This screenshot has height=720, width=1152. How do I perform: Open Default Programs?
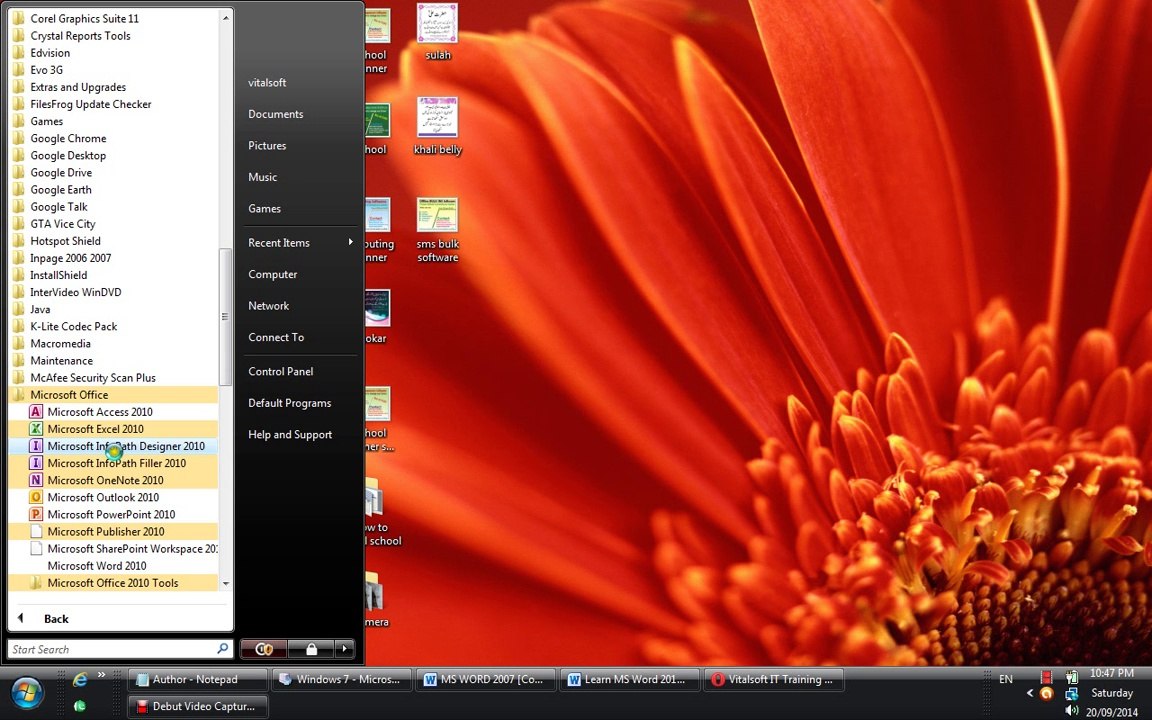tap(289, 403)
